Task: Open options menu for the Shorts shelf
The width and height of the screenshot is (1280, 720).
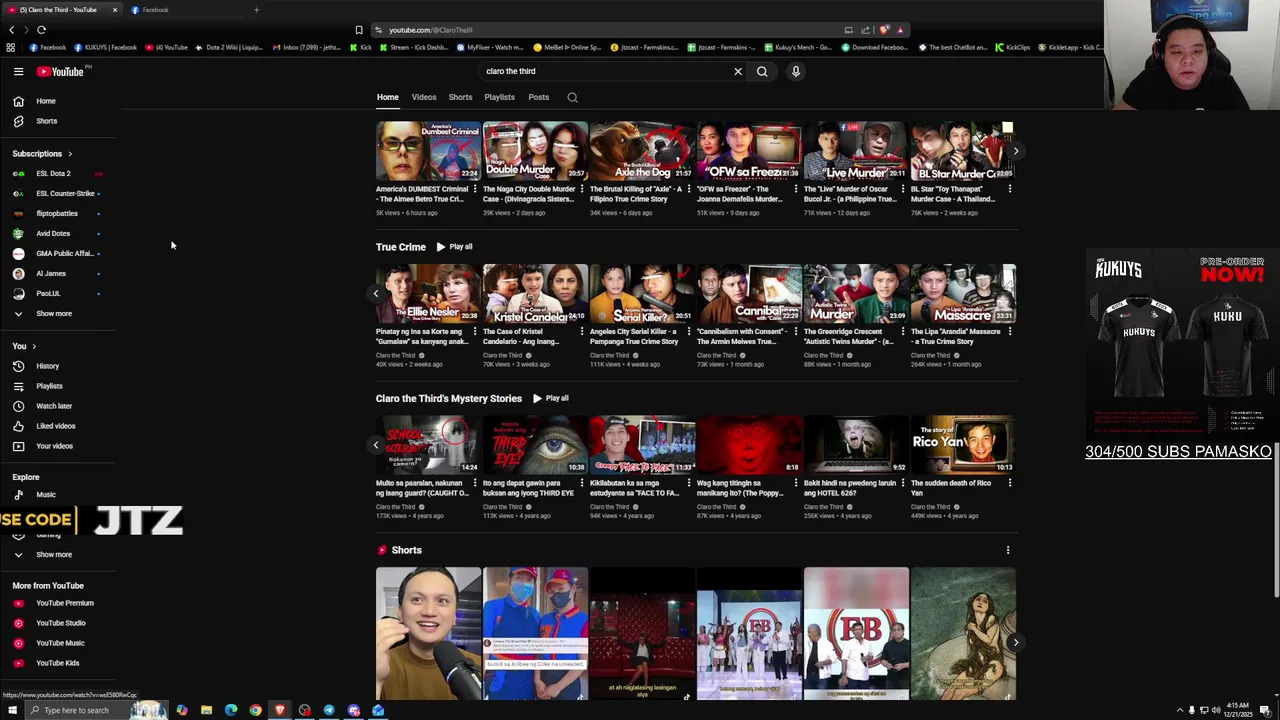Action: pyautogui.click(x=1008, y=550)
